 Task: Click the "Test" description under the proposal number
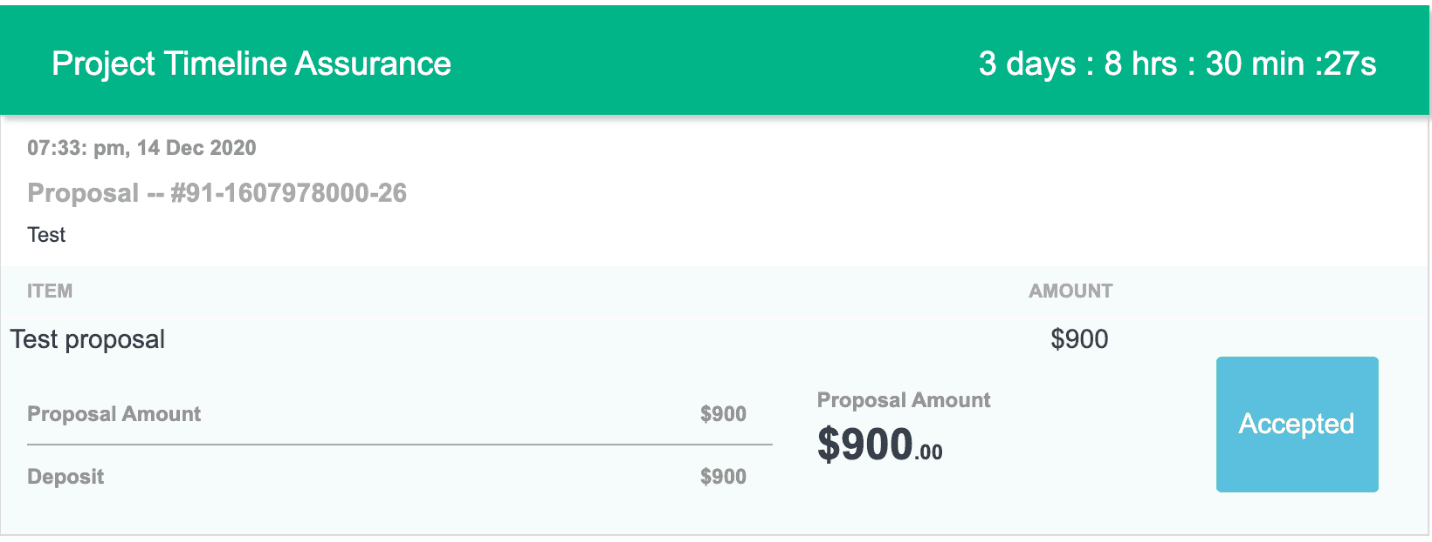coord(46,235)
